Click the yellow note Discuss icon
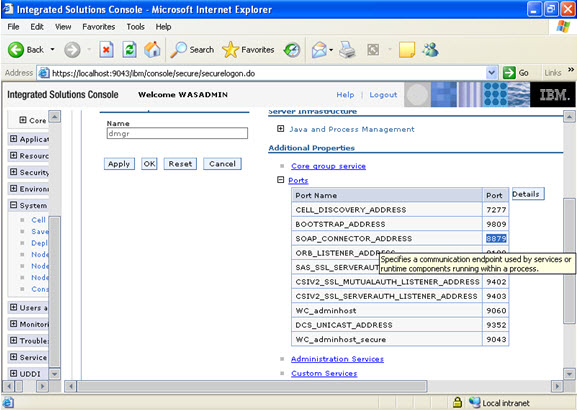The image size is (577, 410). (x=407, y=50)
